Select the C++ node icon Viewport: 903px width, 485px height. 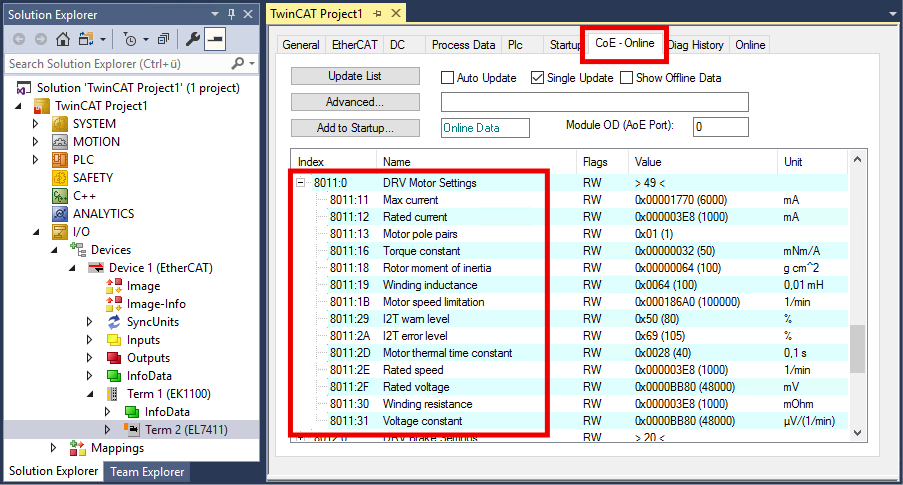click(x=60, y=196)
